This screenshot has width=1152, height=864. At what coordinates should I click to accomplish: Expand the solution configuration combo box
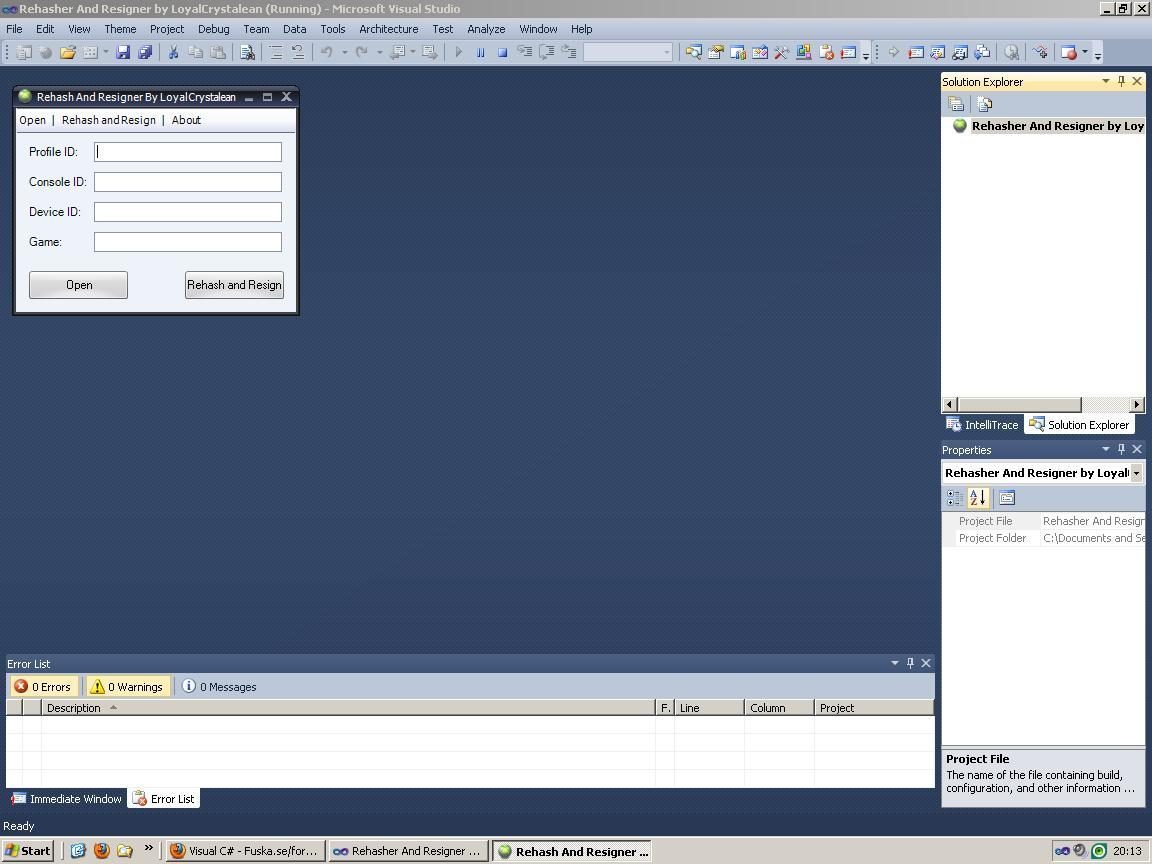pos(666,52)
